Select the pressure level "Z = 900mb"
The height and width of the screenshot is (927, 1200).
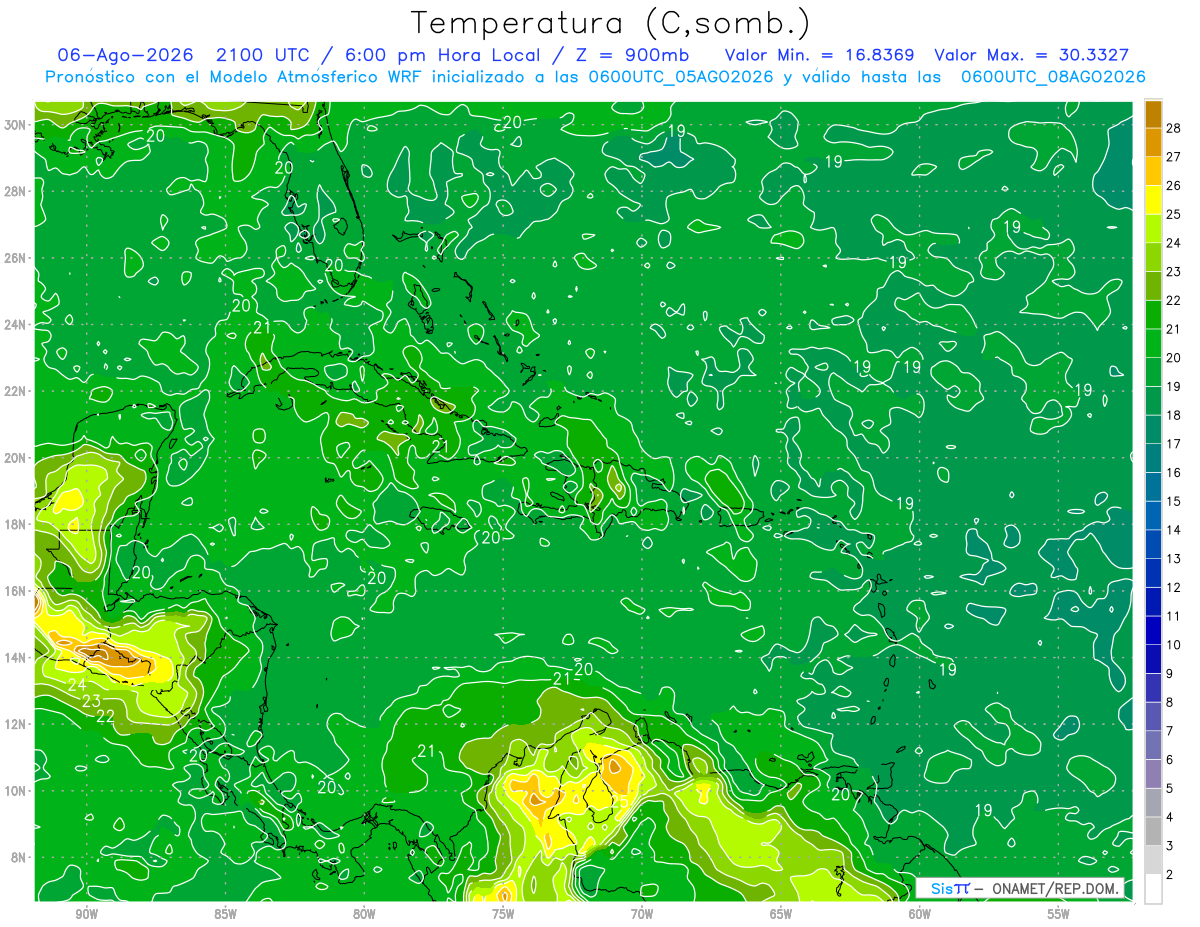tap(634, 55)
